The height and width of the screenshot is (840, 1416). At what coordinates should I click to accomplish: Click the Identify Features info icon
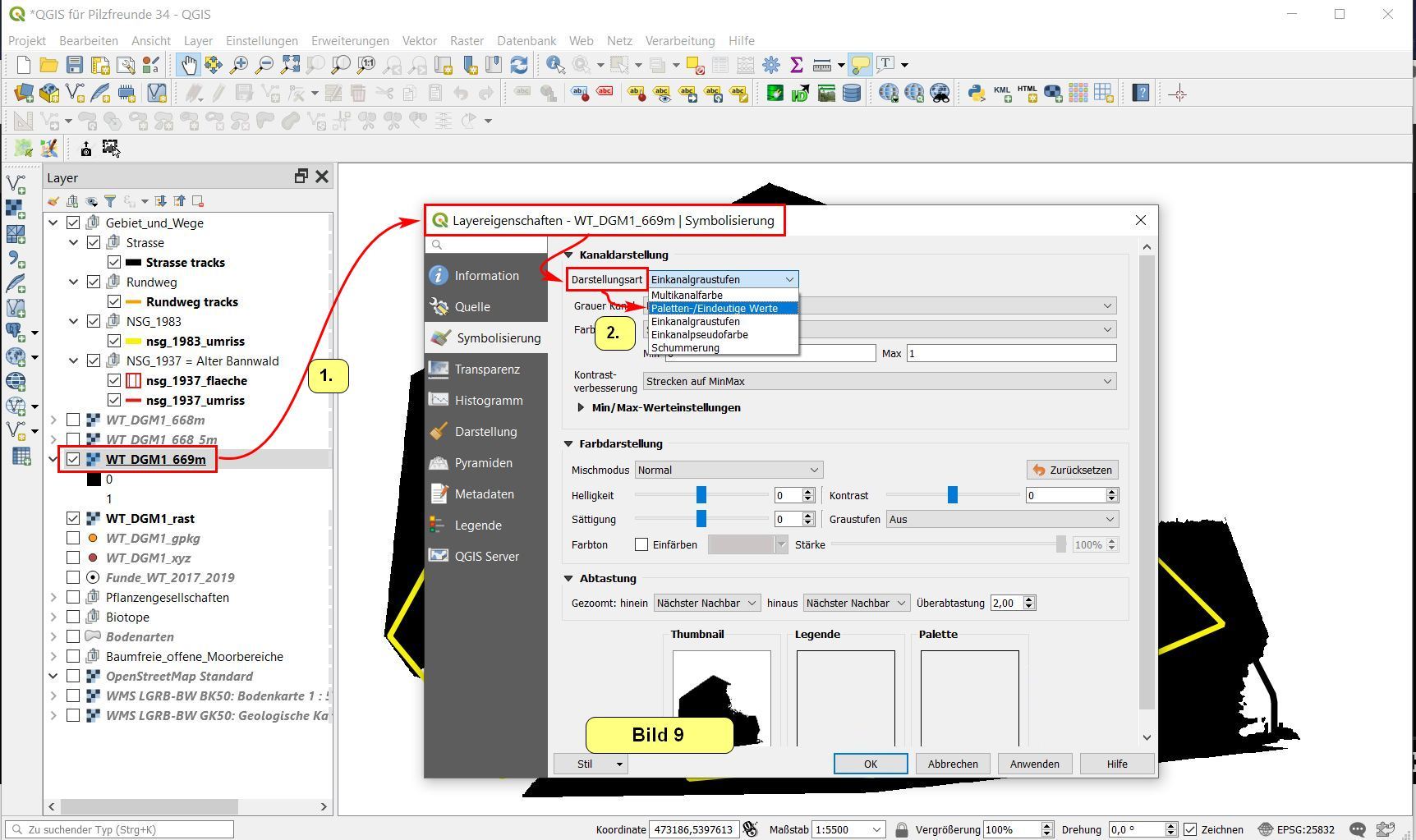[555, 65]
